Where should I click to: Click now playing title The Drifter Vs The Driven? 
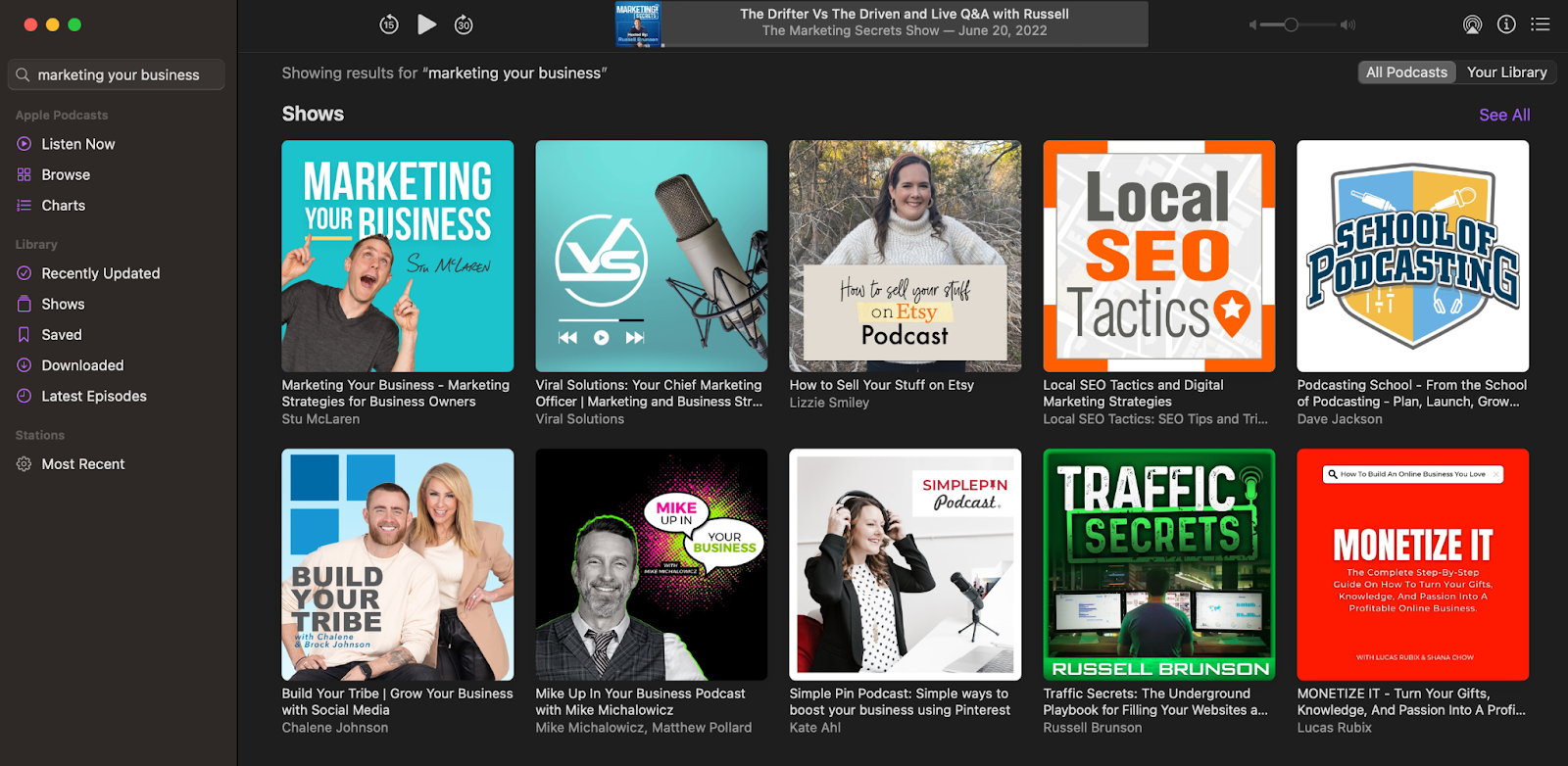click(x=905, y=14)
